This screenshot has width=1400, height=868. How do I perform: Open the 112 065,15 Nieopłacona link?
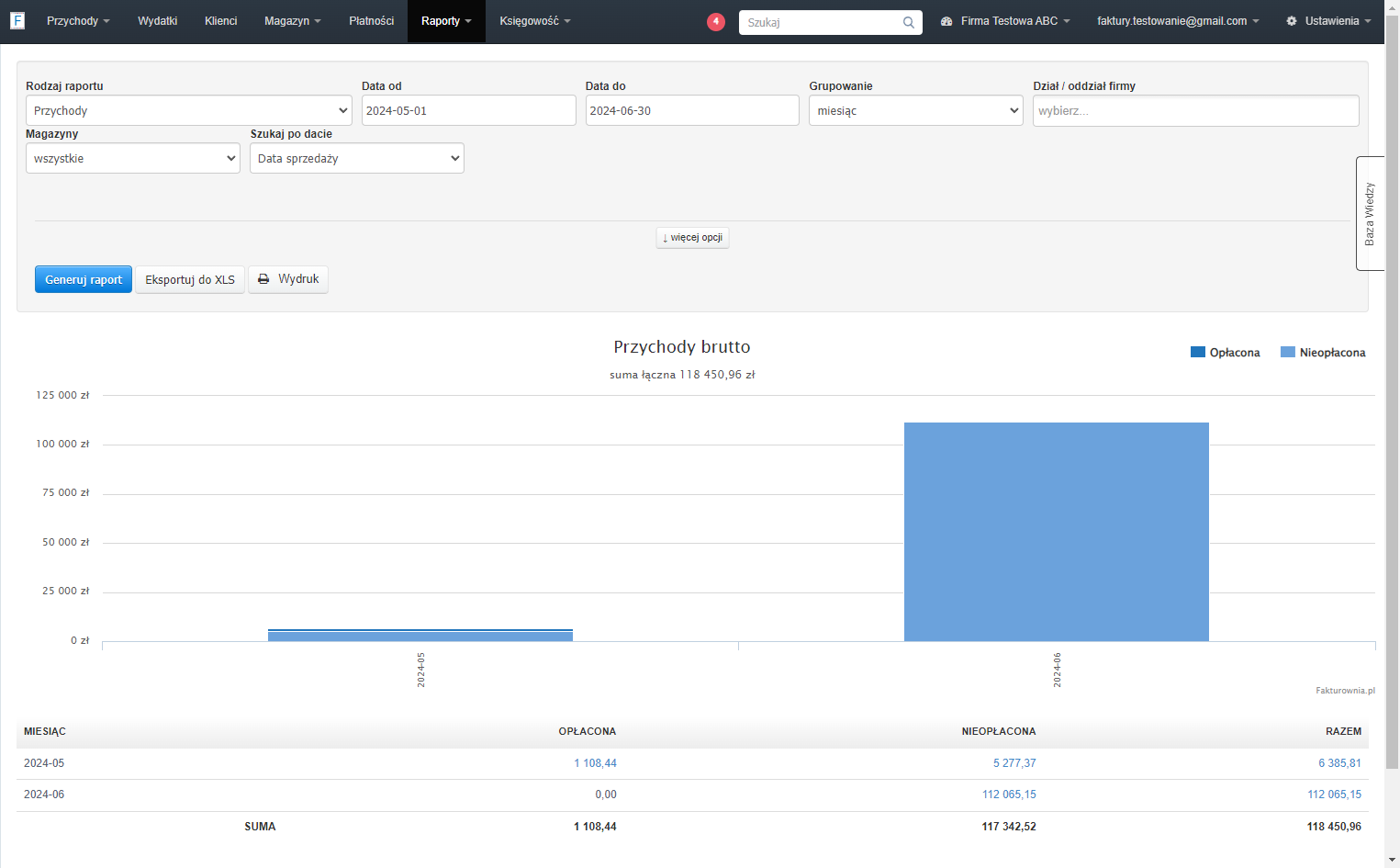(x=1009, y=795)
